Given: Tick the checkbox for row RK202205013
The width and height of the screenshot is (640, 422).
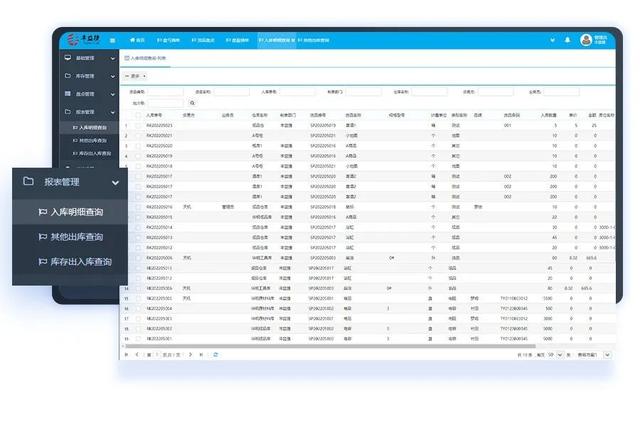Looking at the screenshot, I should pyautogui.click(x=138, y=238).
